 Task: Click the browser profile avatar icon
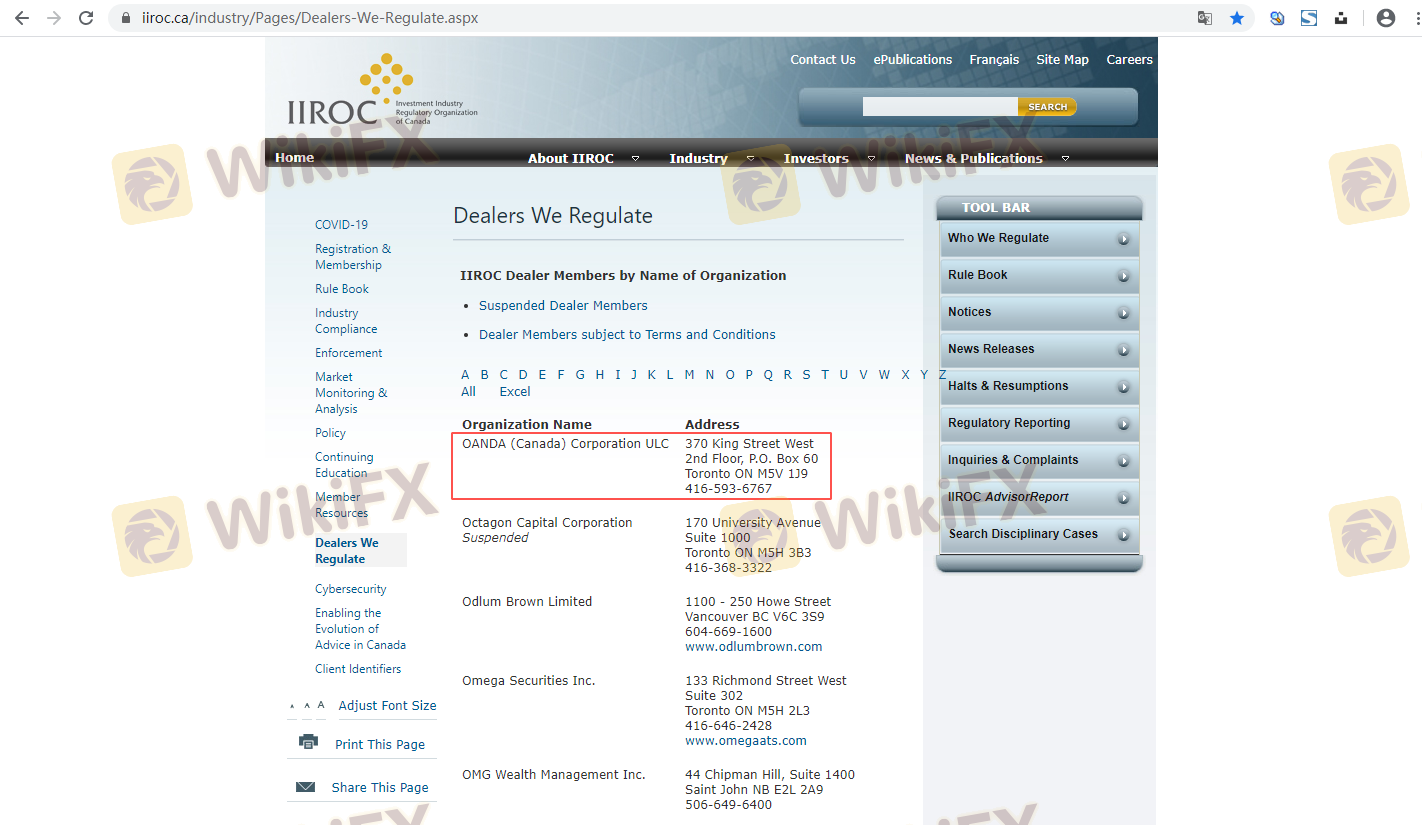(1385, 18)
